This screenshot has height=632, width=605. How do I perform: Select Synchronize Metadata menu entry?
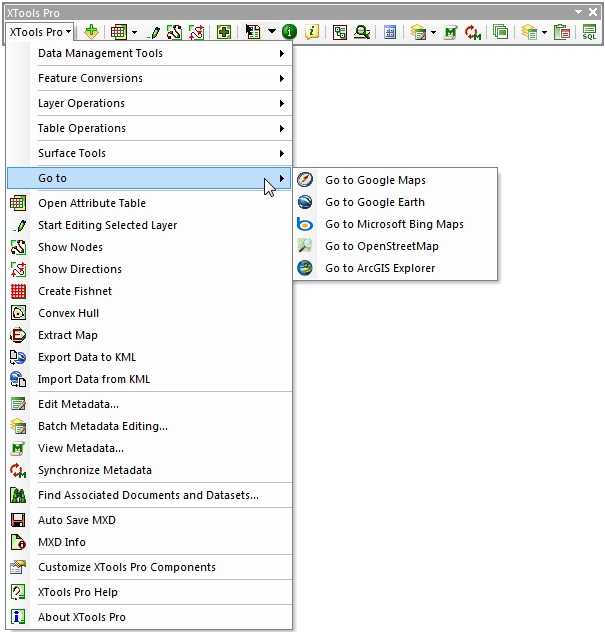(150, 470)
